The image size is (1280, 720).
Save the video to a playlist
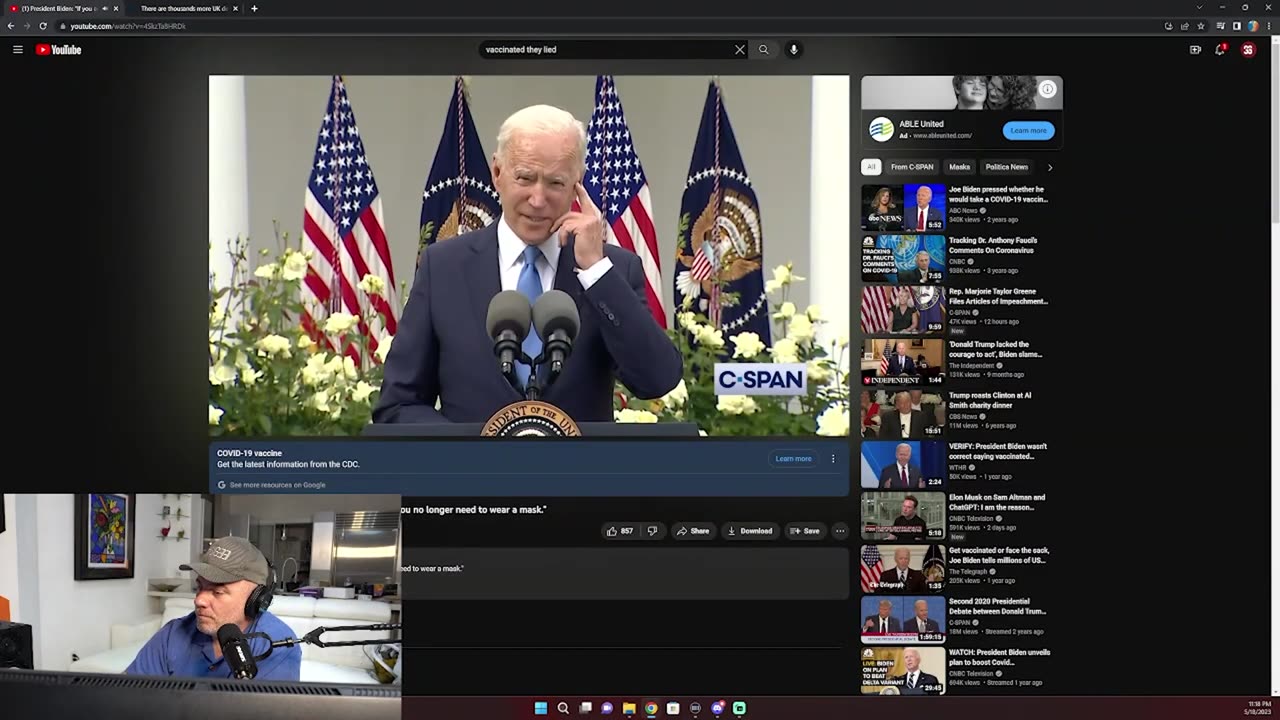click(805, 531)
